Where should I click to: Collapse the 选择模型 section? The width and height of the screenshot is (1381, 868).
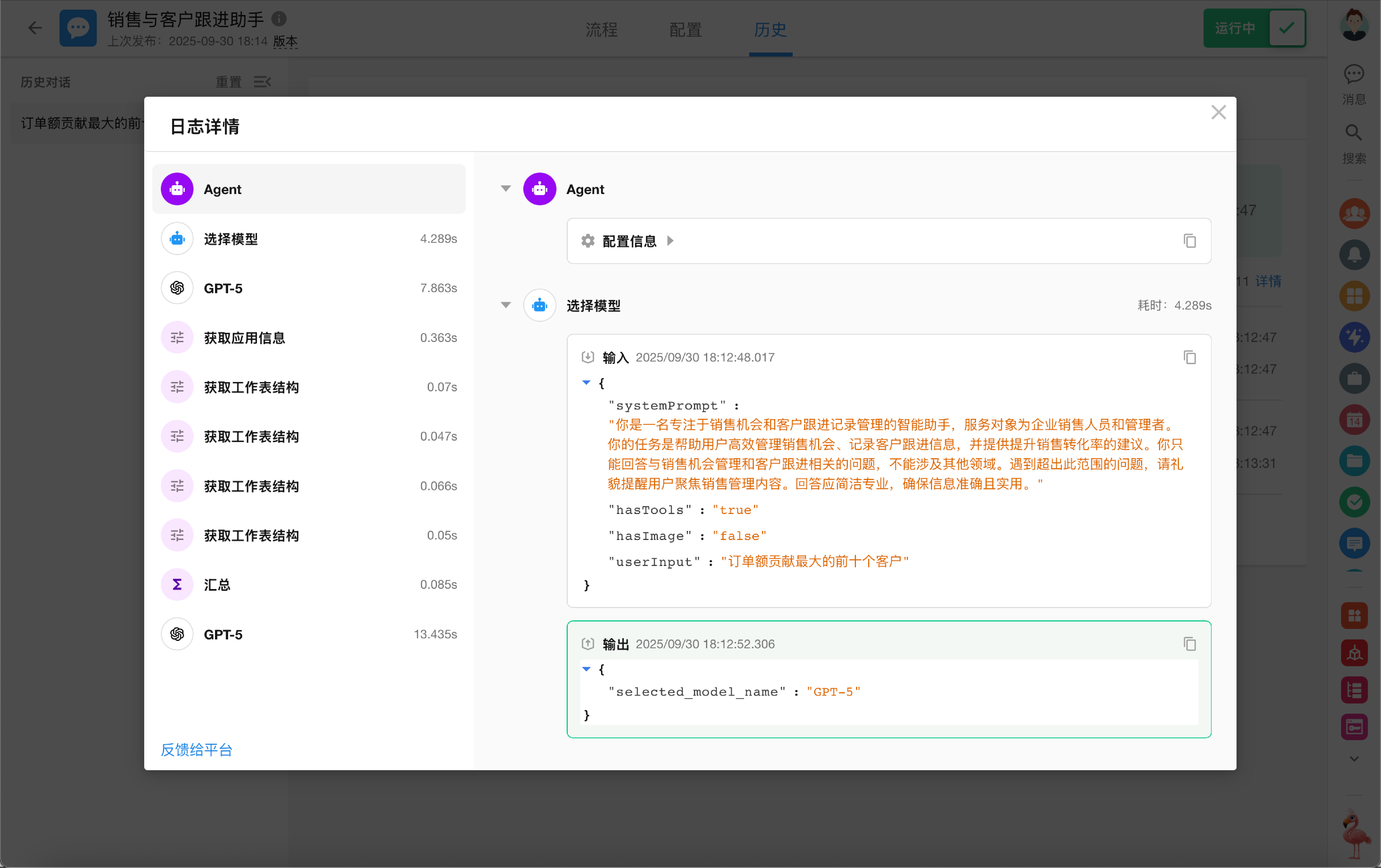tap(505, 305)
